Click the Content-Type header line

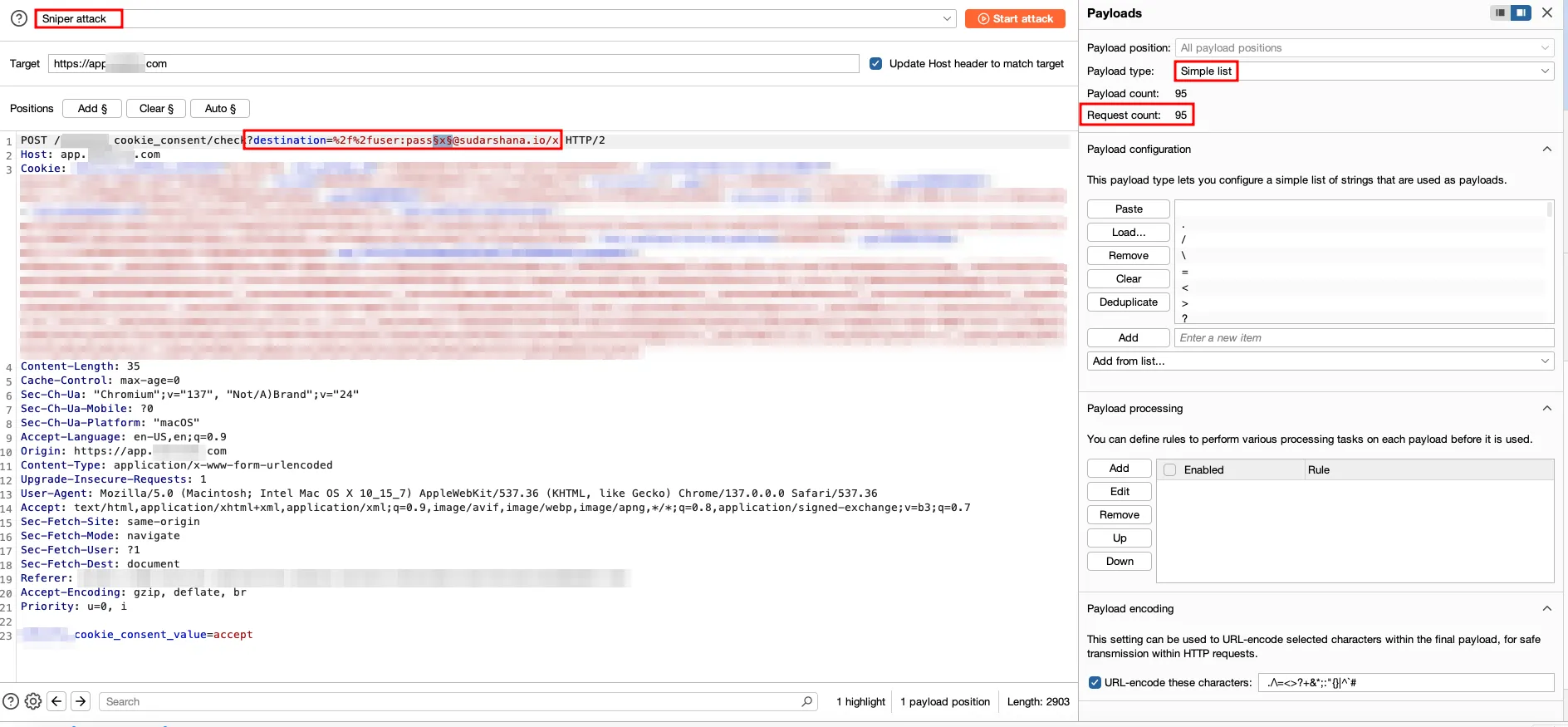click(177, 464)
